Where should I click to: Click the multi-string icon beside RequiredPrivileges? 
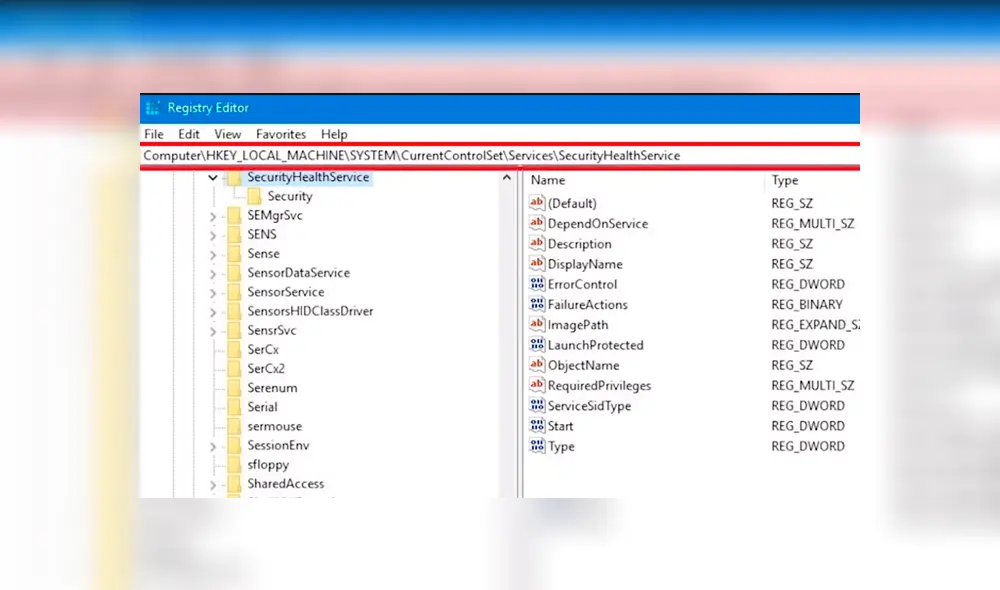tap(537, 385)
